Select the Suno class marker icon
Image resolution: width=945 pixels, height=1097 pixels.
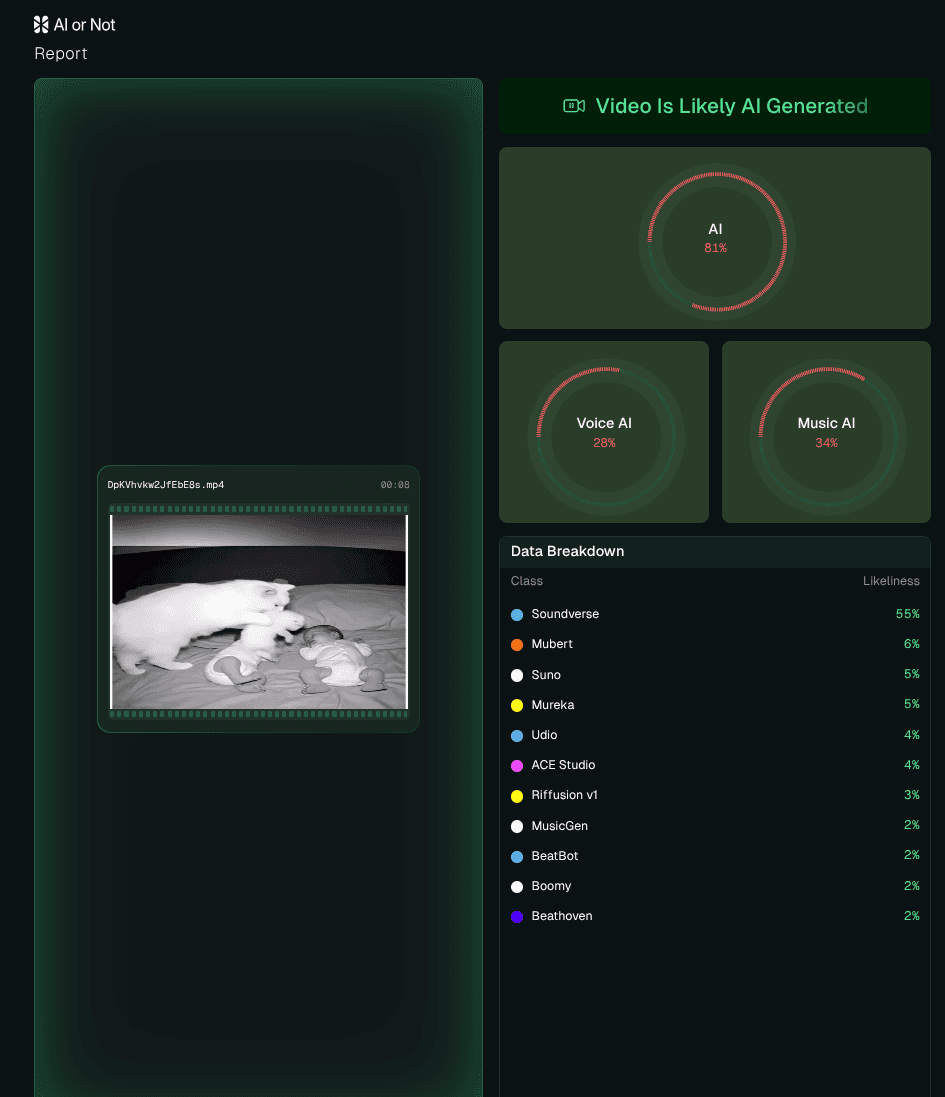tap(517, 674)
